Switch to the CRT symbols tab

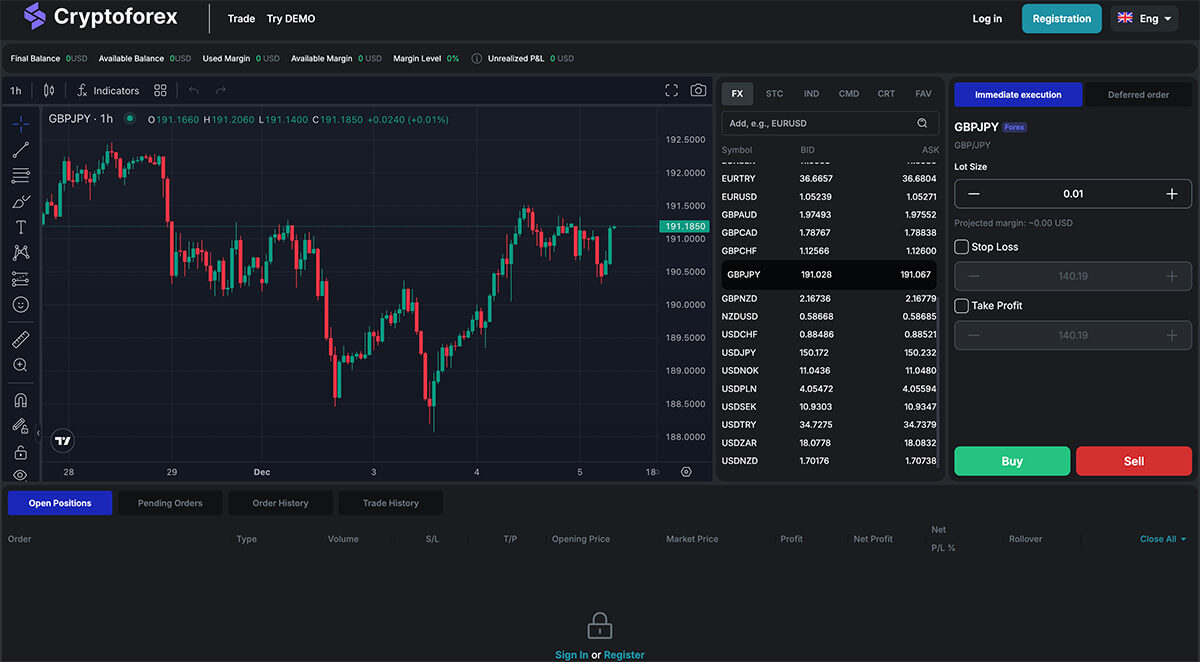[886, 94]
